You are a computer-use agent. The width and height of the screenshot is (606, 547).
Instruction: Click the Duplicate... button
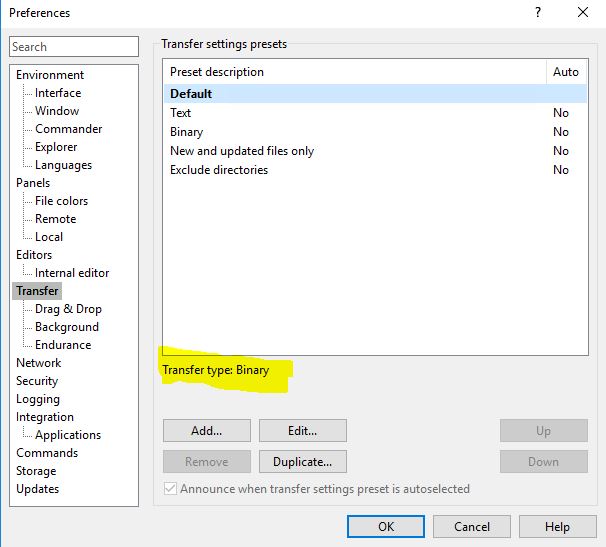pyautogui.click(x=302, y=462)
